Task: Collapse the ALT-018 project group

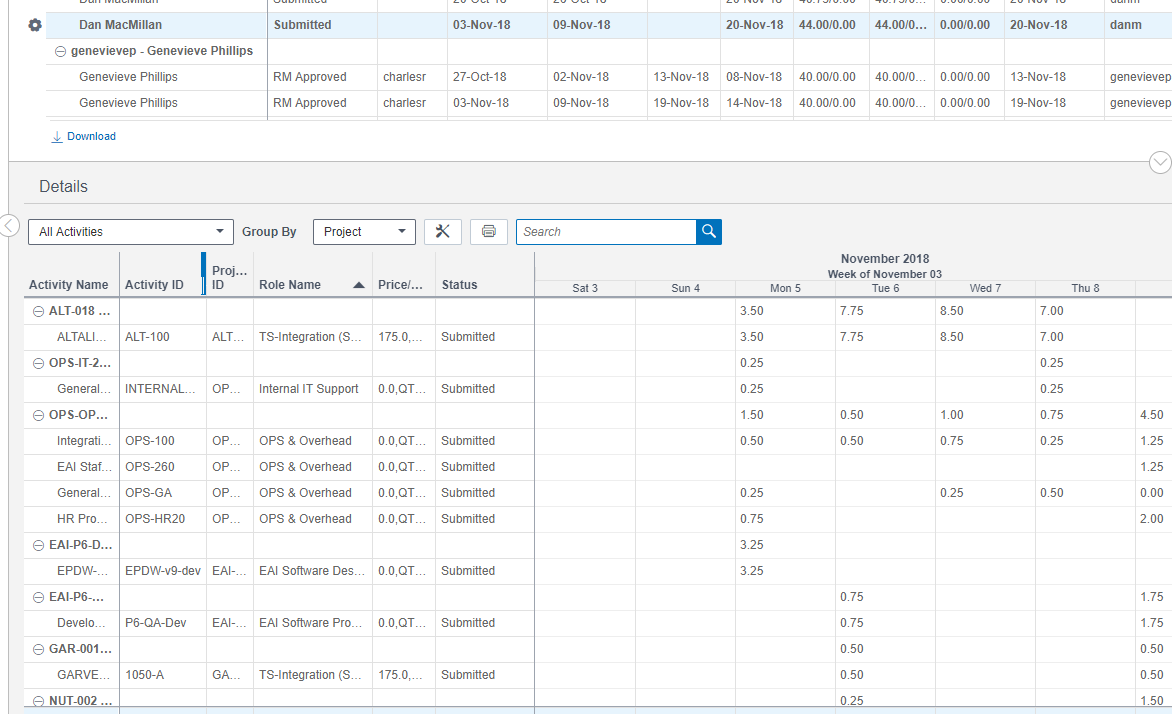Action: [x=39, y=311]
